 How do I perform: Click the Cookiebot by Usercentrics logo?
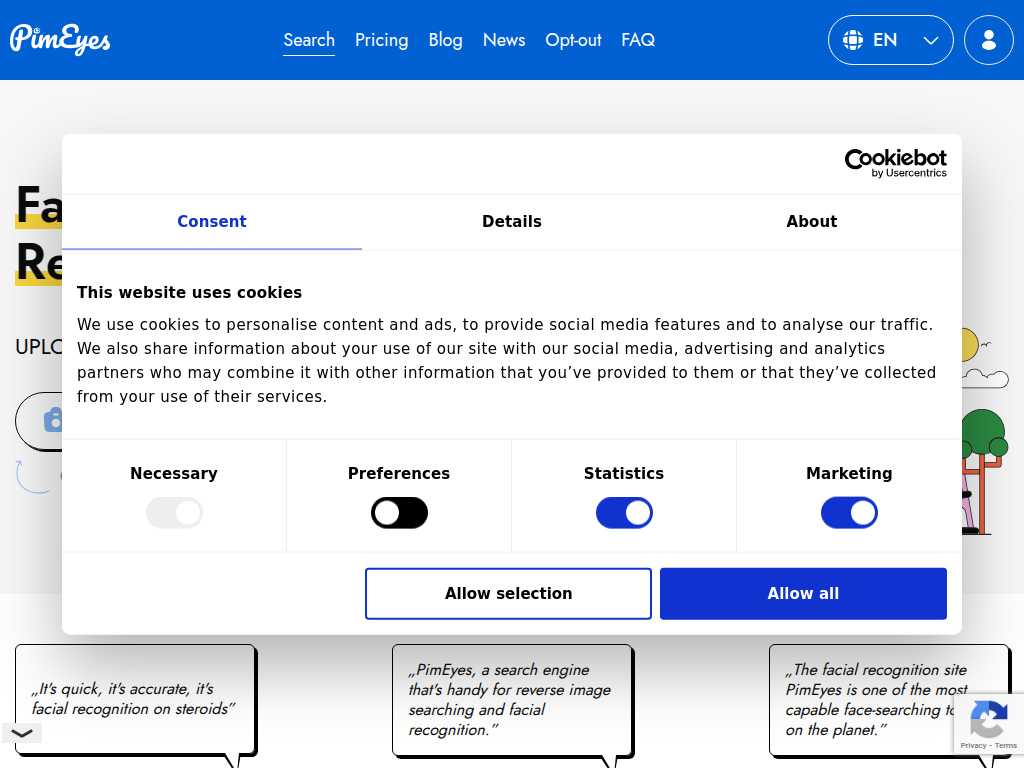point(895,163)
